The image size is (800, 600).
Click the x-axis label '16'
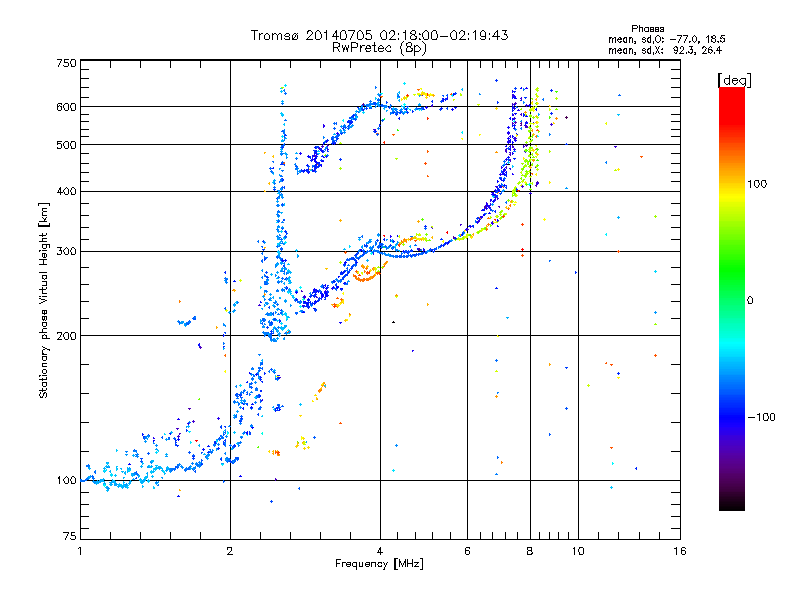point(680,551)
